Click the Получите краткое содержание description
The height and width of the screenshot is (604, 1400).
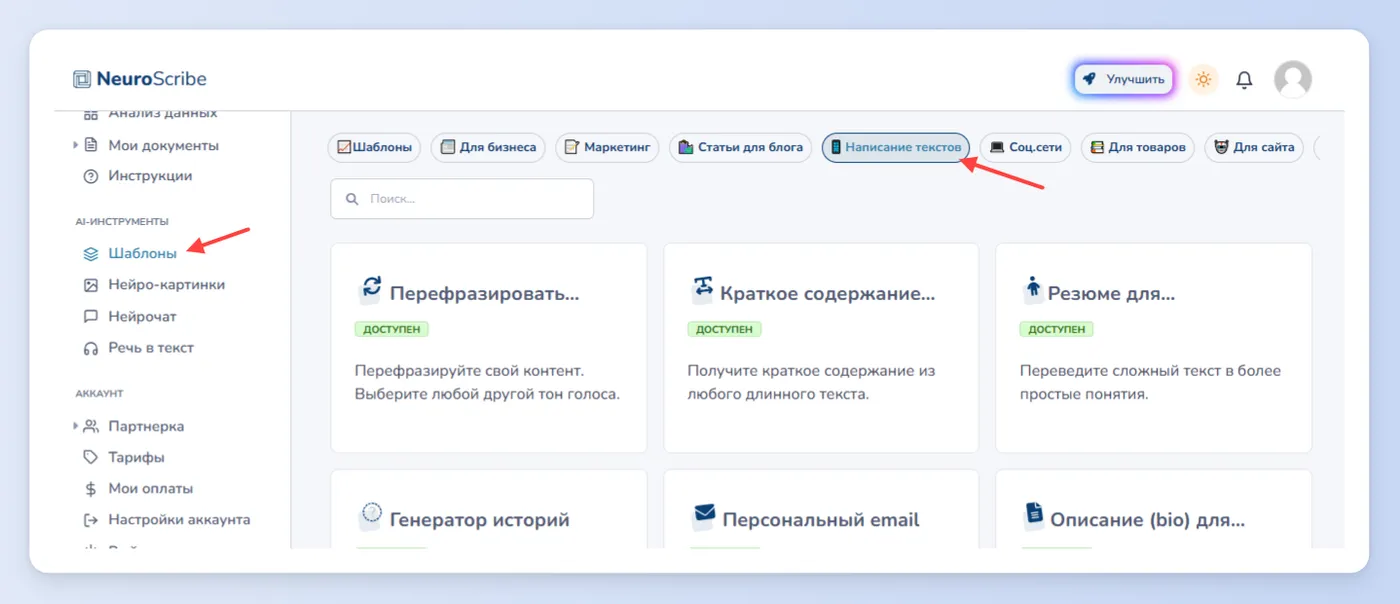click(x=811, y=382)
